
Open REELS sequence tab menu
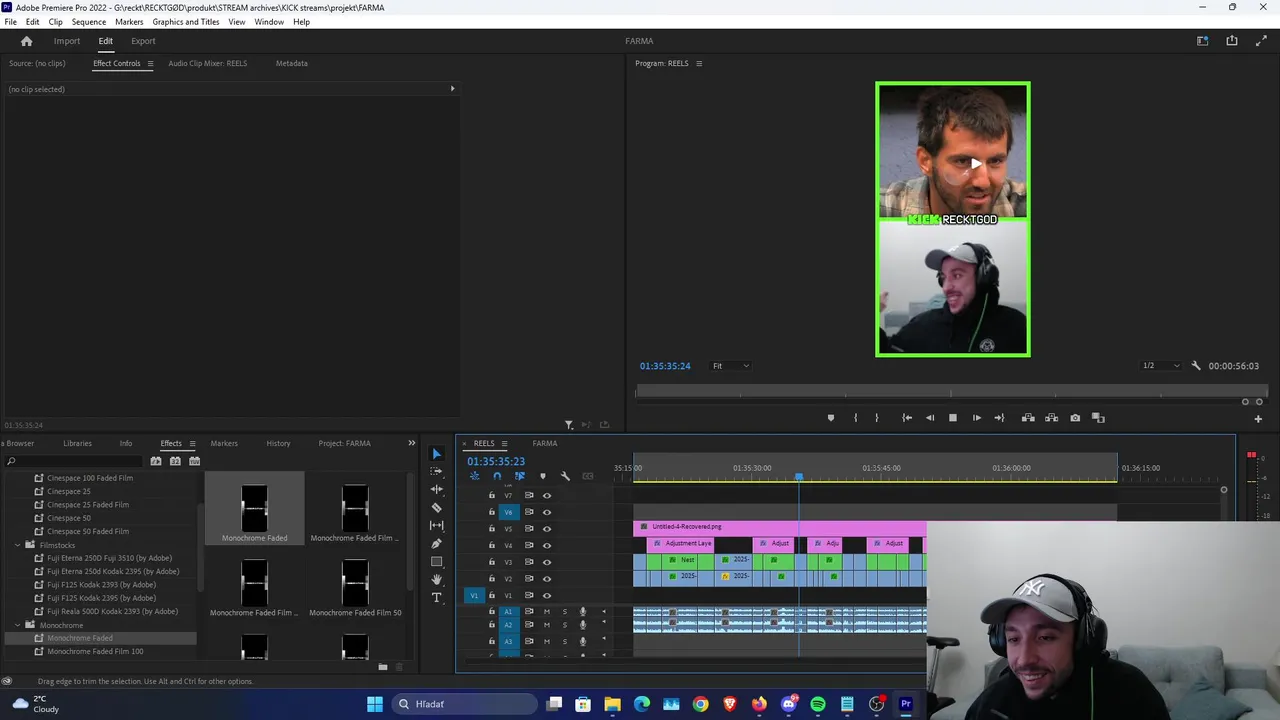click(504, 443)
